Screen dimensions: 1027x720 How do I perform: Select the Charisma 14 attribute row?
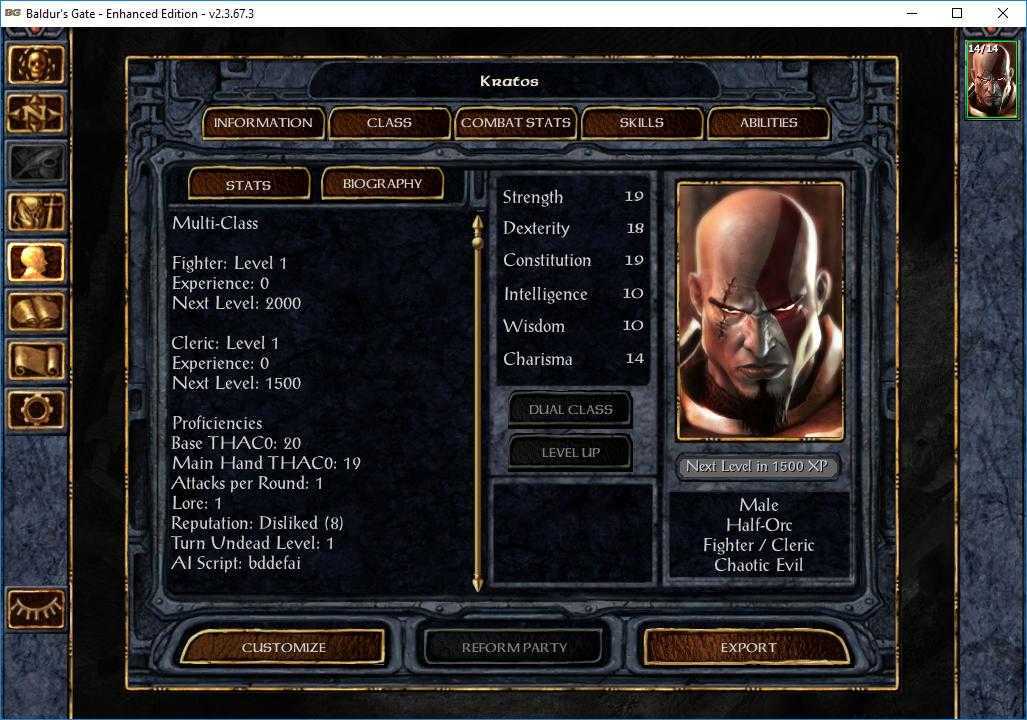[x=573, y=359]
